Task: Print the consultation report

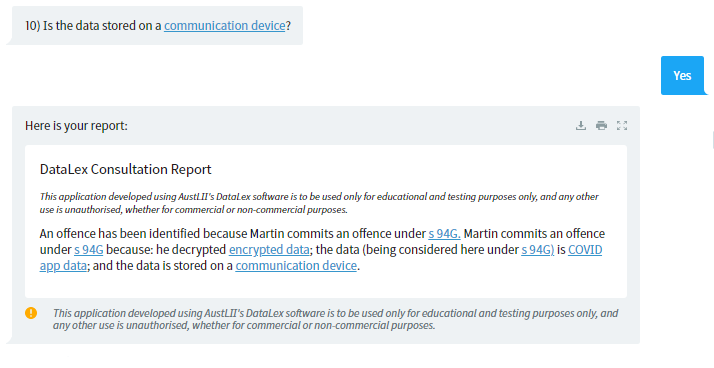Action: pyautogui.click(x=602, y=125)
